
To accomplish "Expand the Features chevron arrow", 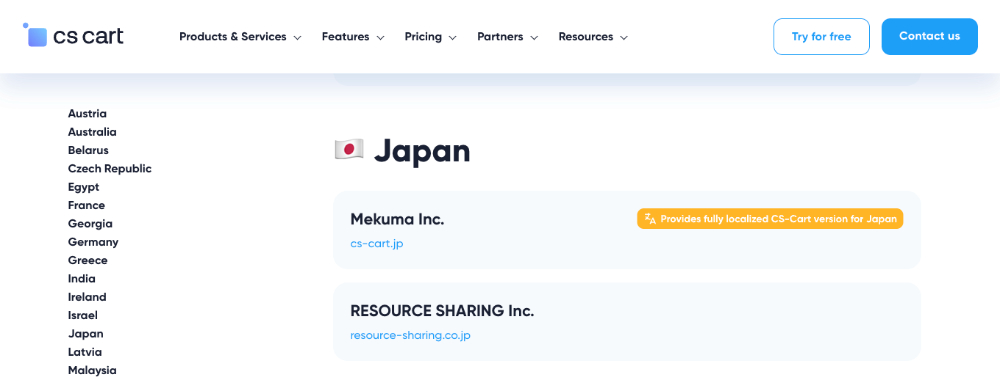I will point(380,38).
